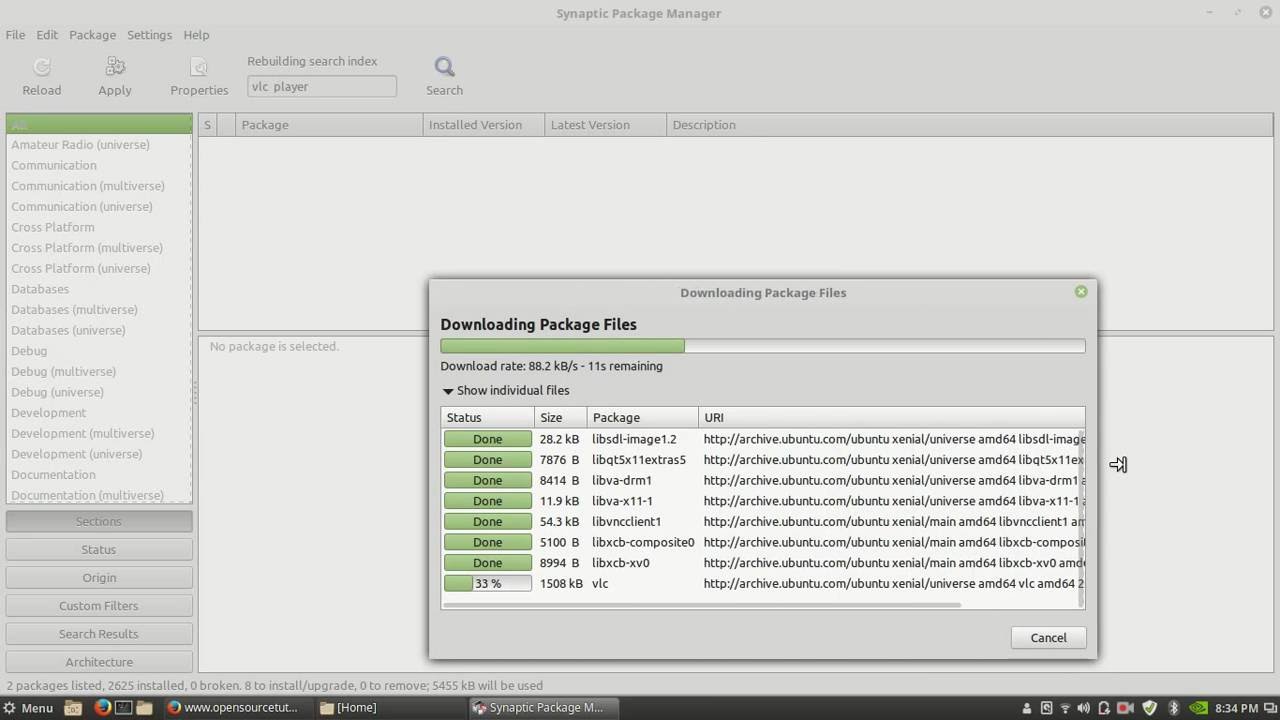
Task: Open the Wi-Fi network tray icon
Action: point(1066,708)
